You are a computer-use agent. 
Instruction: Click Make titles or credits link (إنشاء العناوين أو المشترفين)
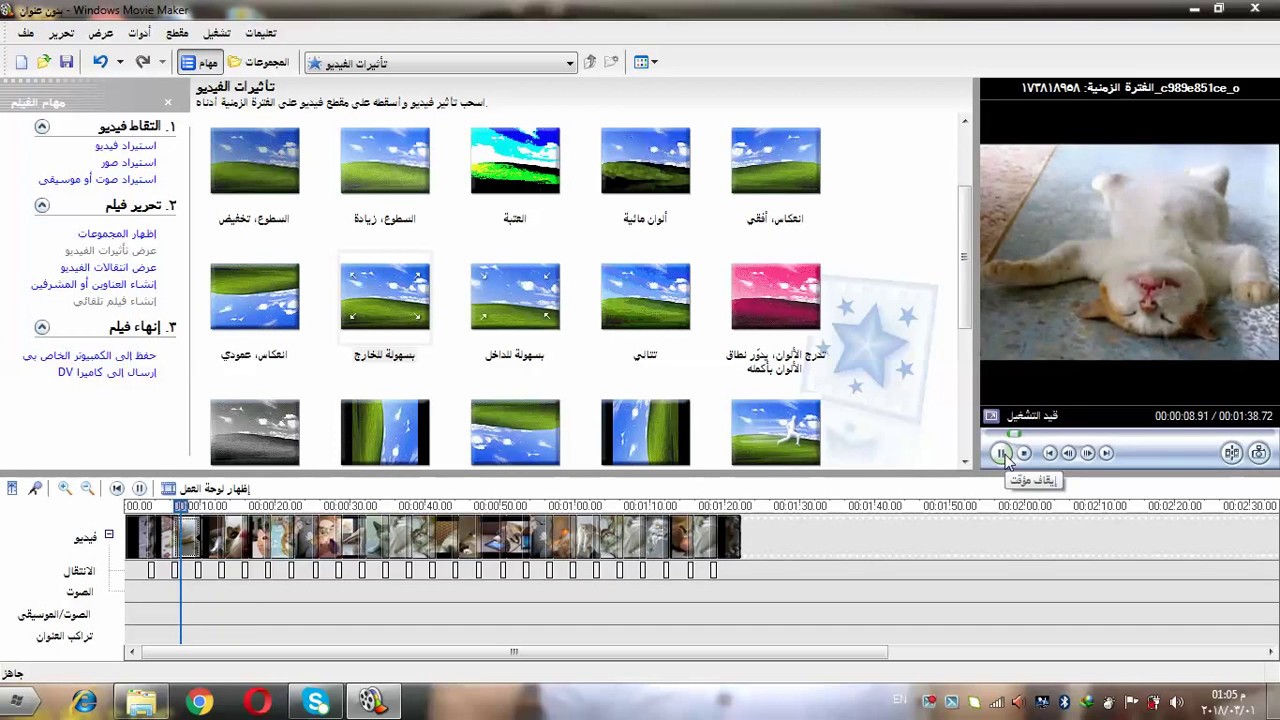point(94,285)
